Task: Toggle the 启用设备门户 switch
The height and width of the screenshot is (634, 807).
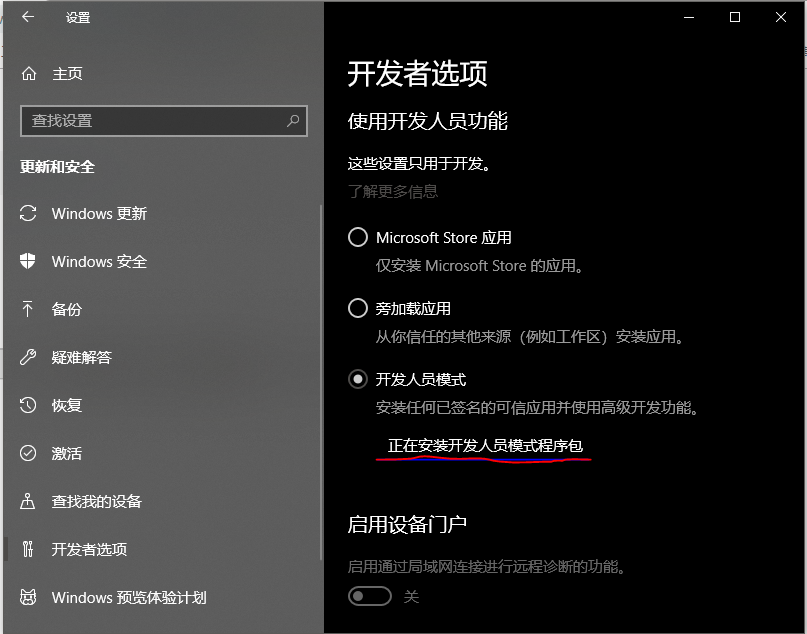Action: 370,596
